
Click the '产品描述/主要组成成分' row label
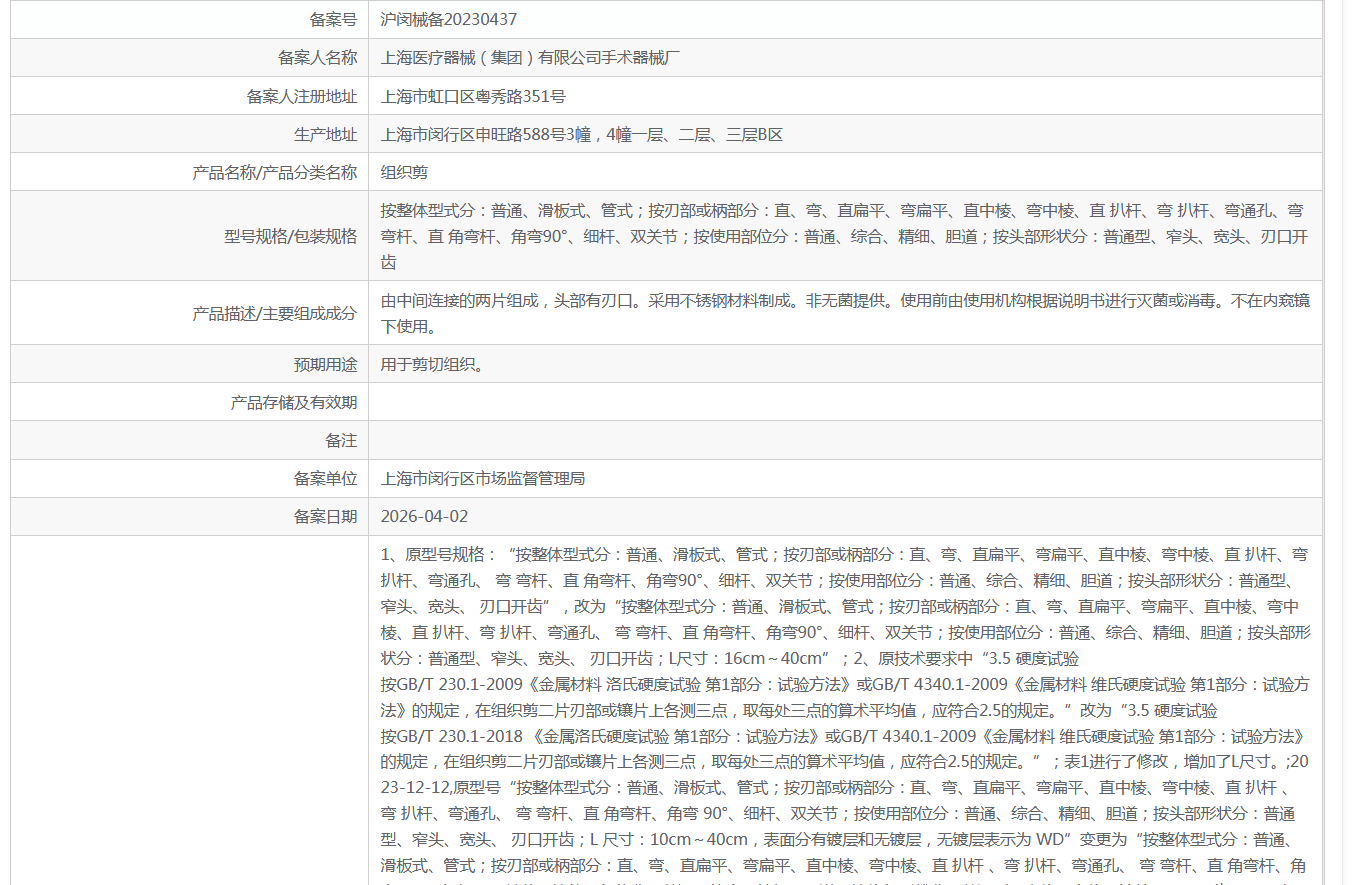pyautogui.click(x=274, y=313)
